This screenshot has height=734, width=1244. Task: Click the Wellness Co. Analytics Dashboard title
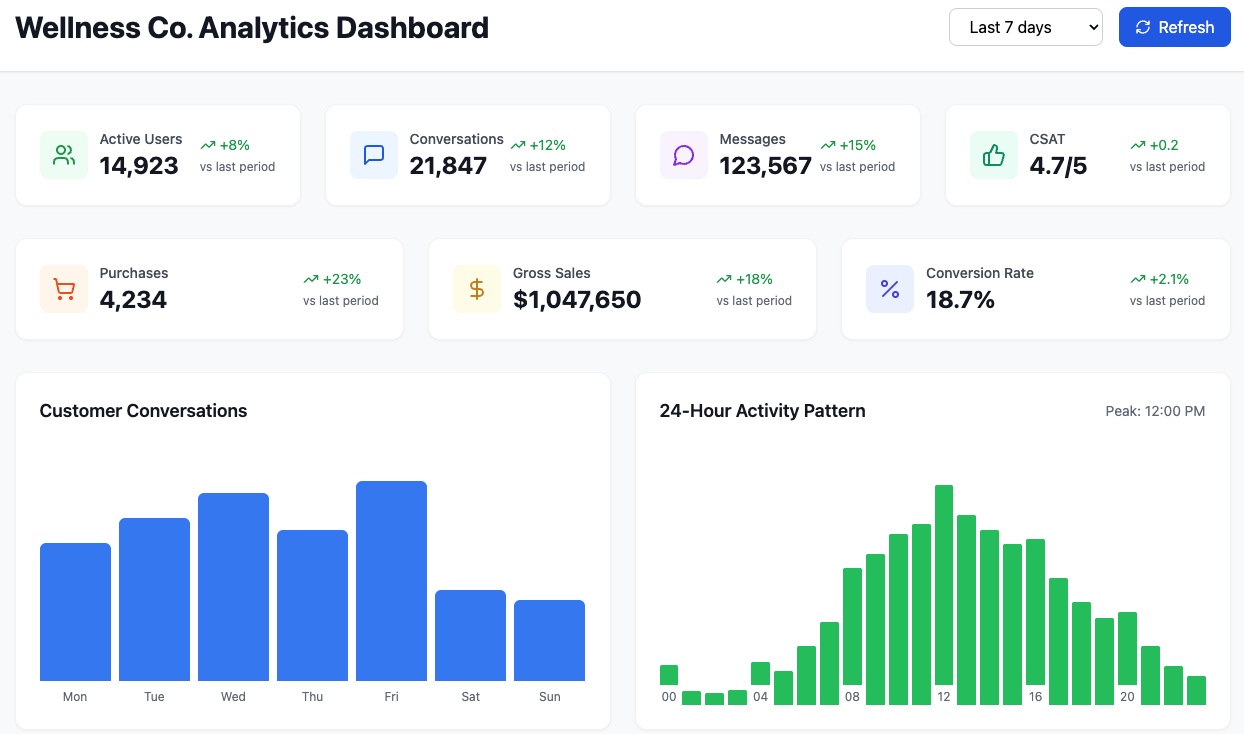[252, 28]
